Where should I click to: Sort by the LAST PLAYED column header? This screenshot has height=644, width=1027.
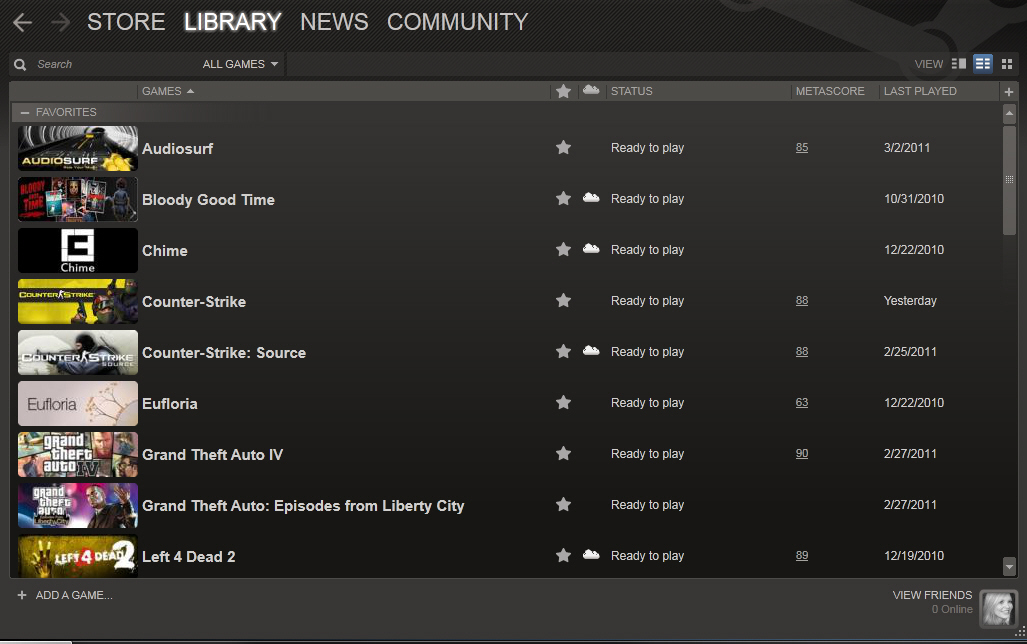920,91
